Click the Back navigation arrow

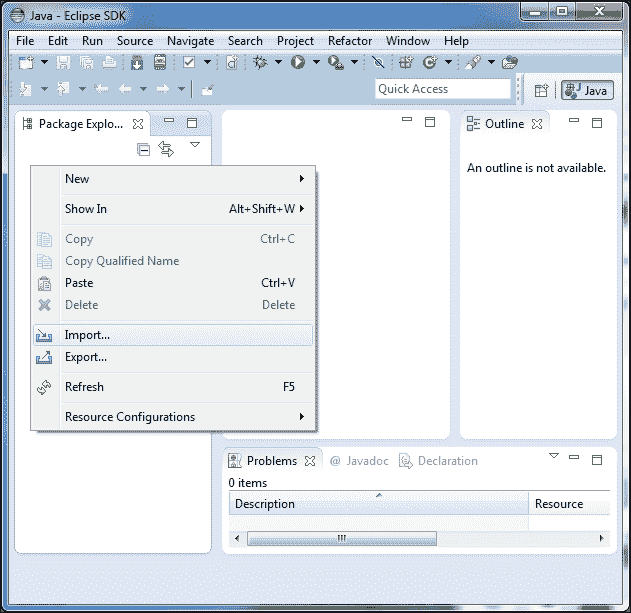click(125, 89)
